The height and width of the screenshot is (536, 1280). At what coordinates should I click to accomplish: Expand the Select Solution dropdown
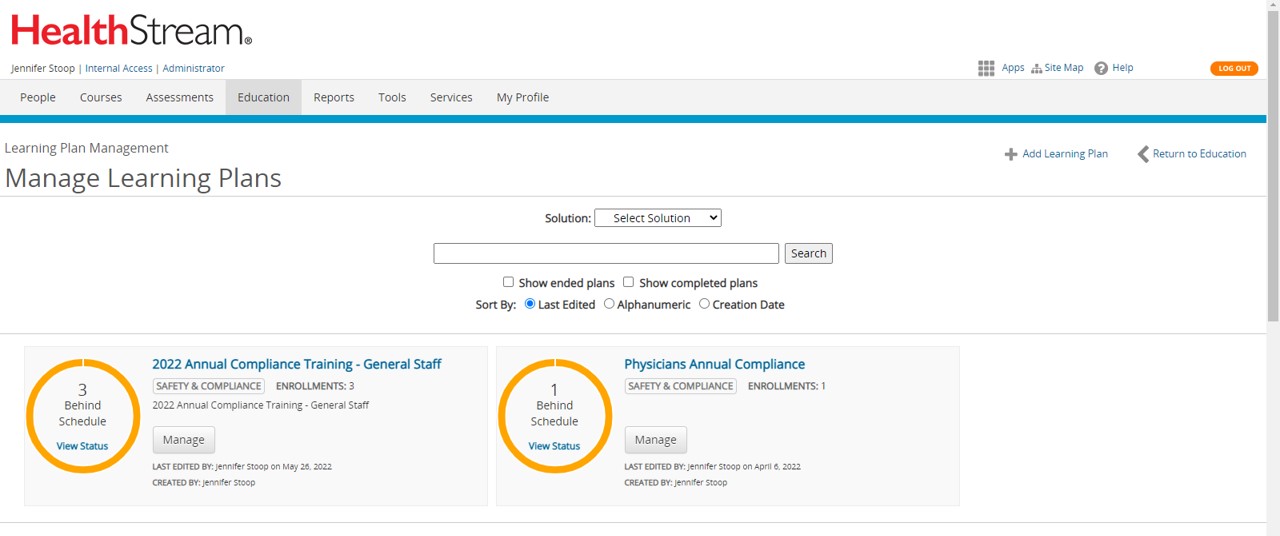[657, 218]
